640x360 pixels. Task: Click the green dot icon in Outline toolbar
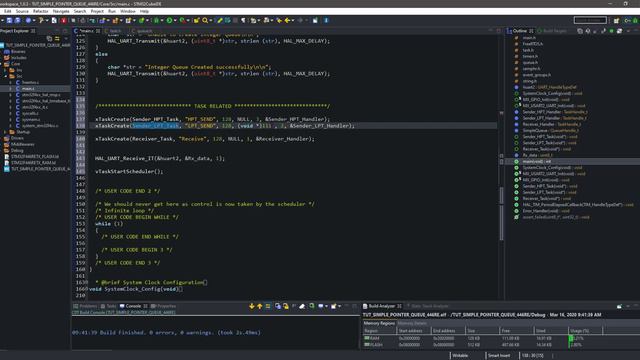[611, 31]
